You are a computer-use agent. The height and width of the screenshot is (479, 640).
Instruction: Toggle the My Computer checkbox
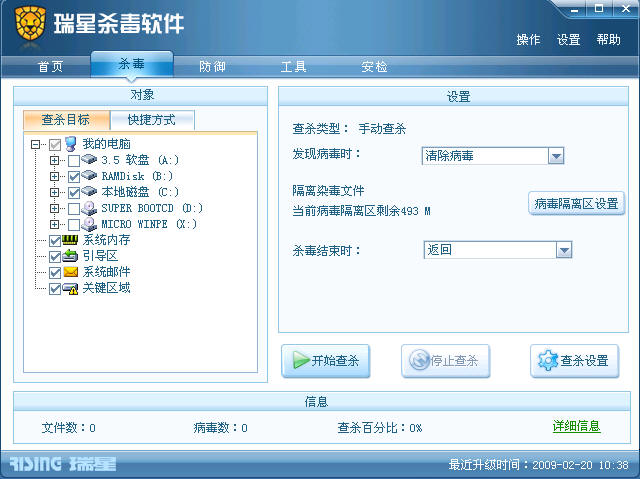[55, 144]
